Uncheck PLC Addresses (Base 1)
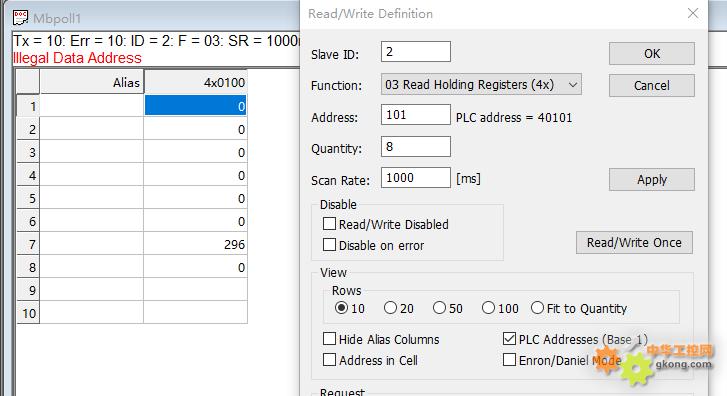 (x=509, y=339)
